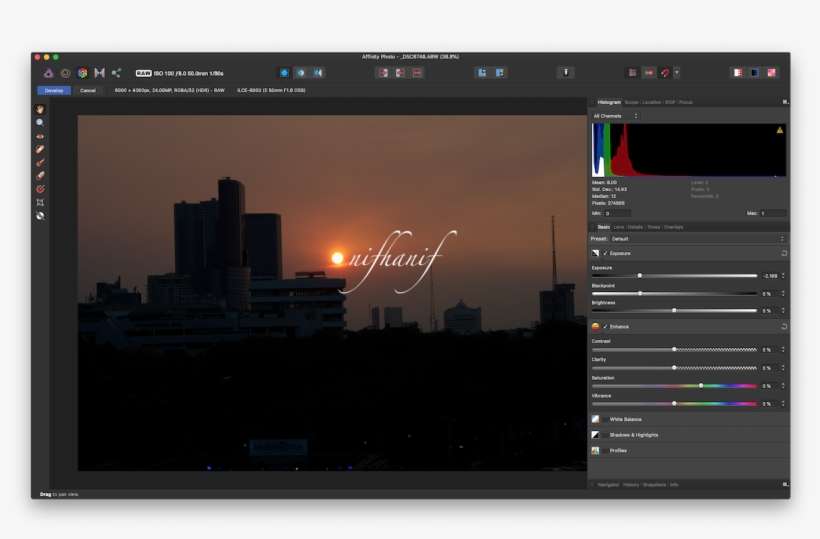Image resolution: width=820 pixels, height=539 pixels.
Task: Open the Details tab
Action: pyautogui.click(x=635, y=227)
